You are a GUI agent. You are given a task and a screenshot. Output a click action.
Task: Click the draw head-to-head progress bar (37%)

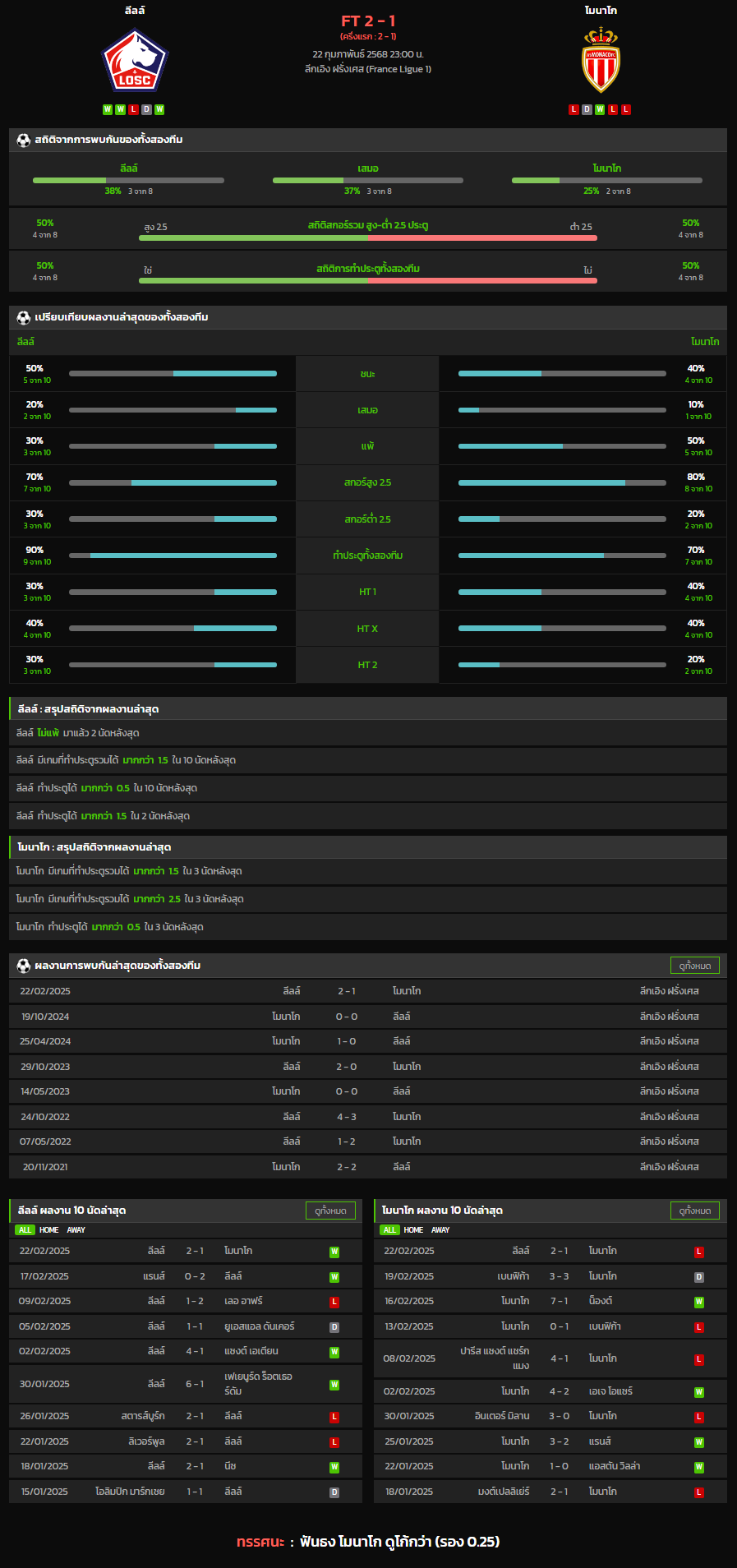click(368, 180)
